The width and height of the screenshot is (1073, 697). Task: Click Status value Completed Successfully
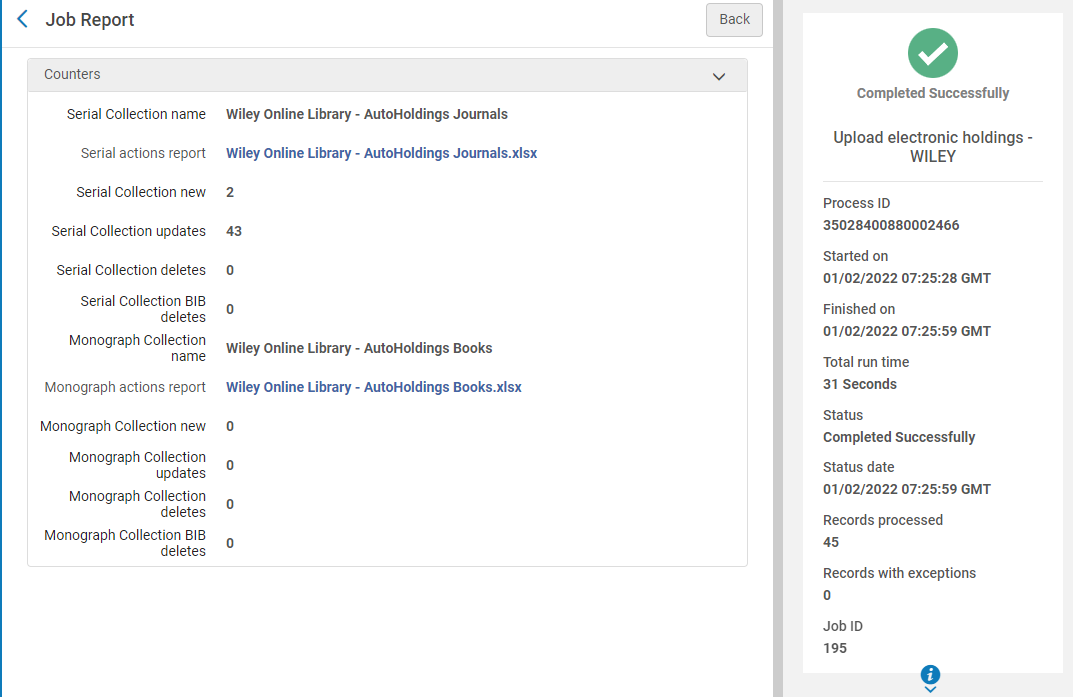pos(899,437)
